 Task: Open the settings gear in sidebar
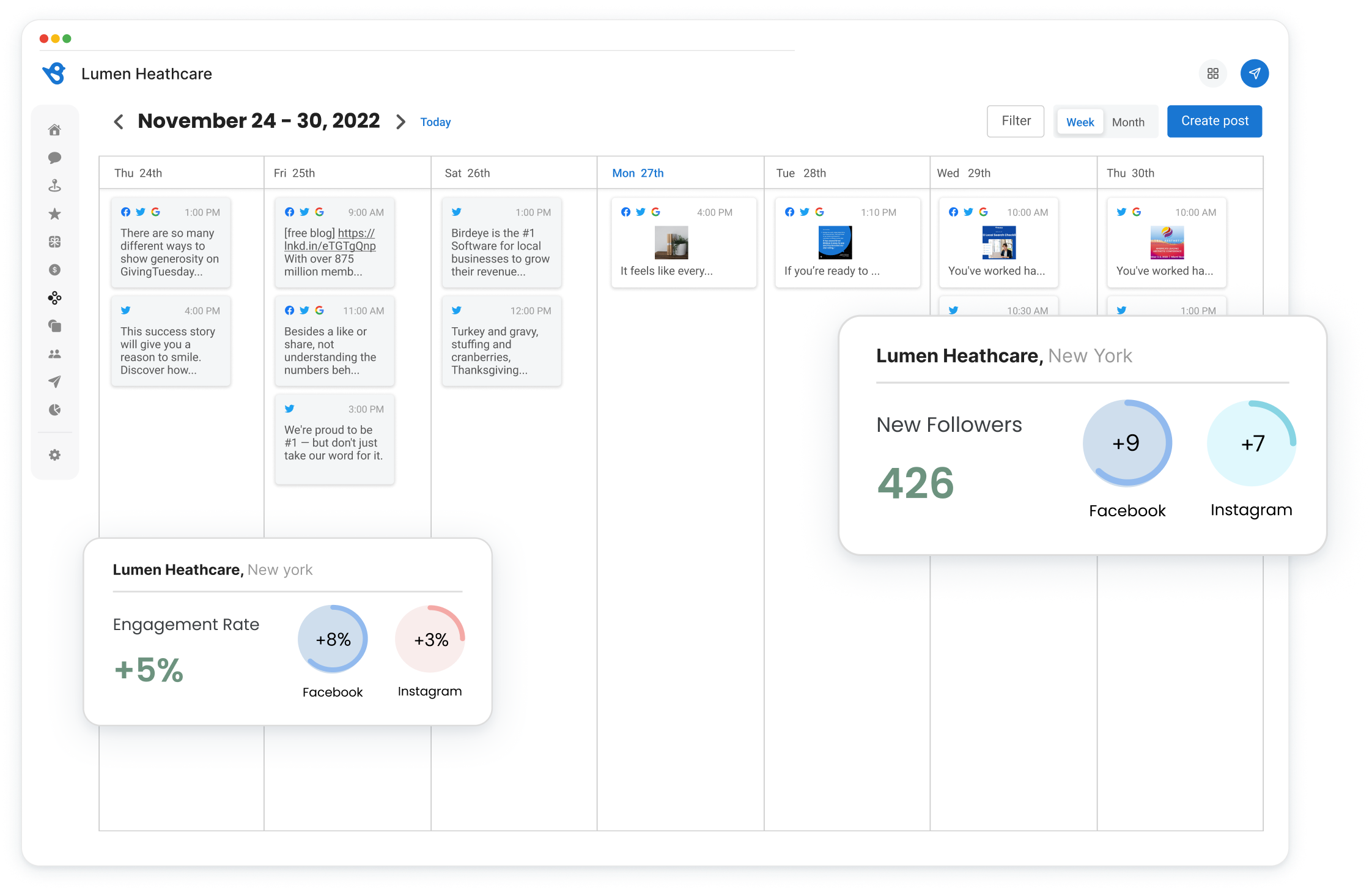click(54, 455)
